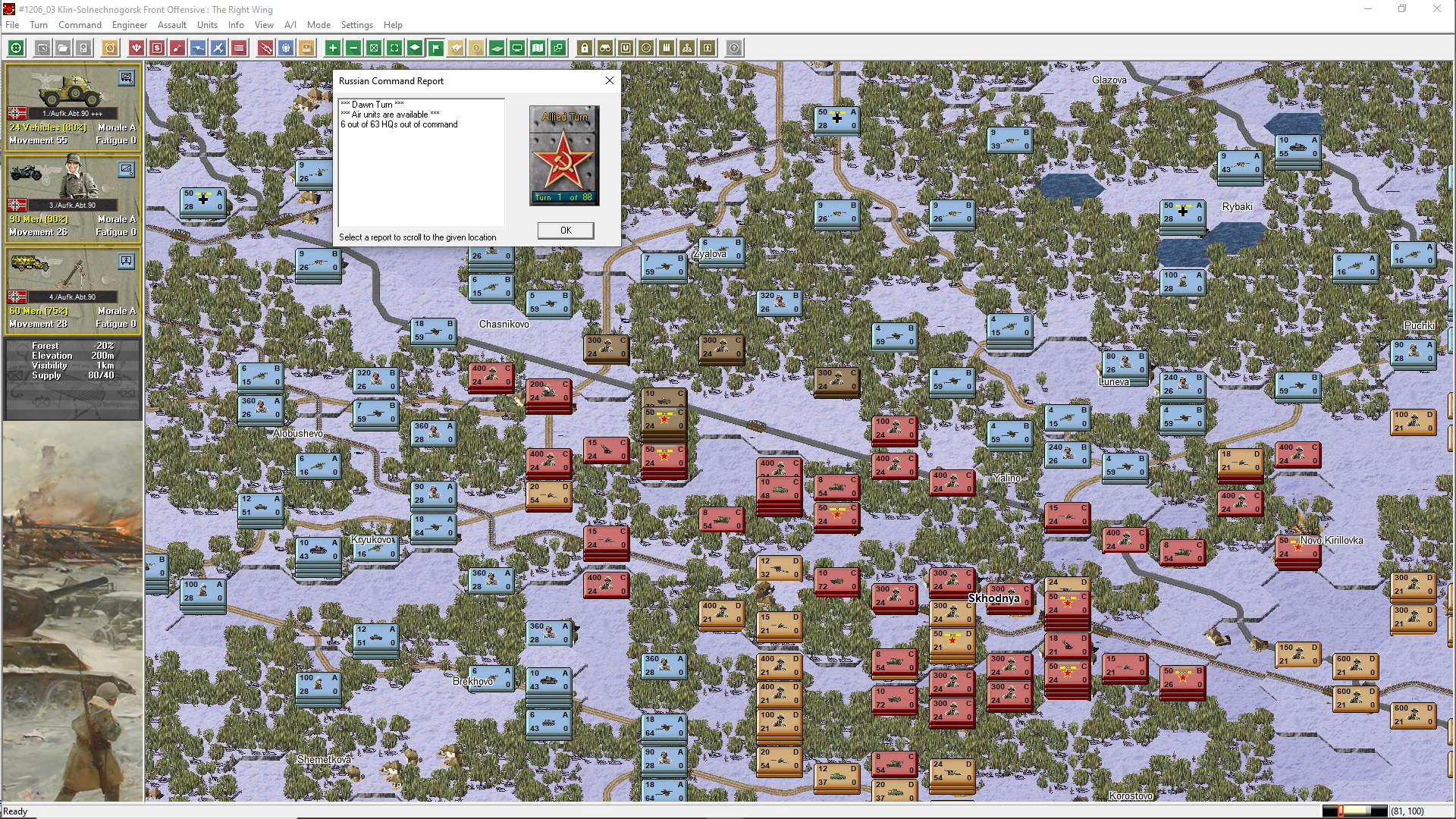Expand 4./Aufk.Abt.90 unit card corner icon
Viewport: 1456px width, 819px height.
(127, 261)
